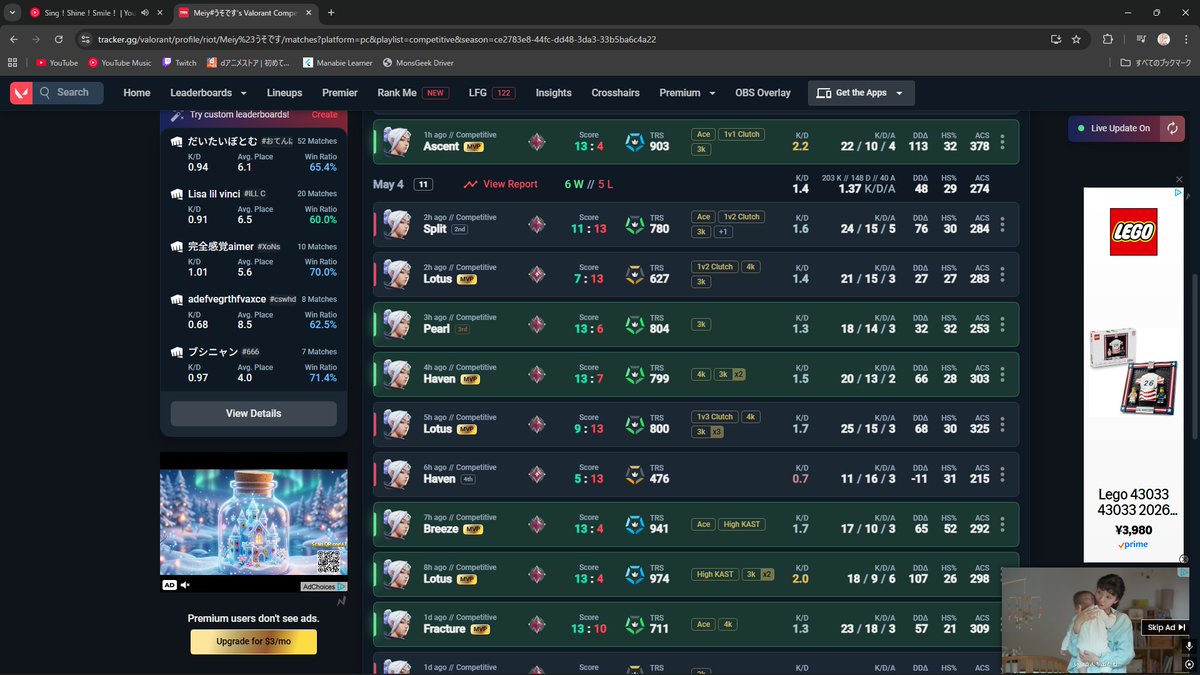This screenshot has height=675, width=1200.
Task: Open the Rank Me NEW nav item
Action: [413, 93]
